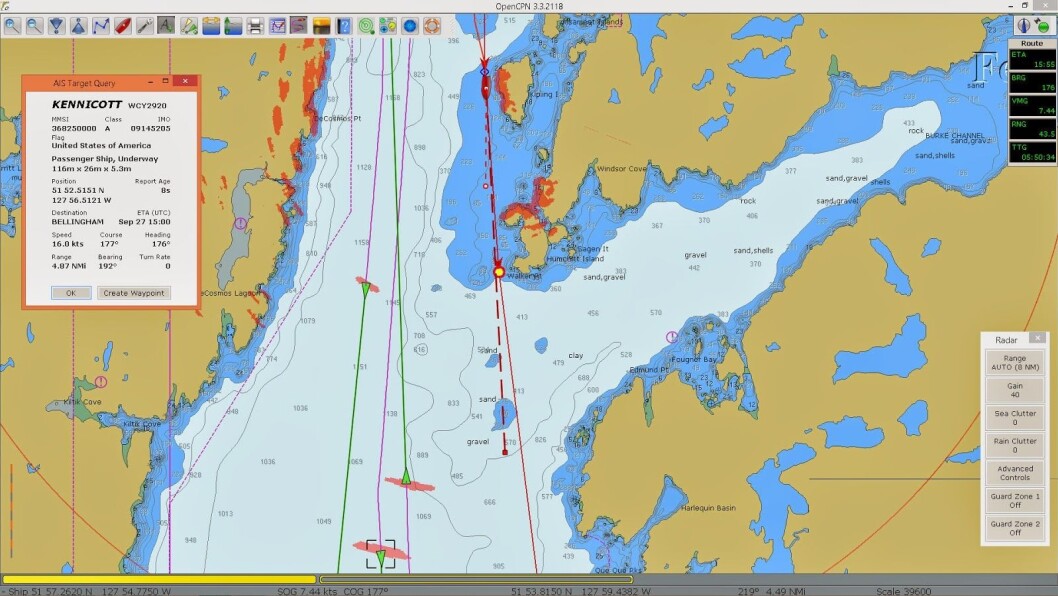Click the TTG 05:50:34 route display

pyautogui.click(x=1032, y=152)
